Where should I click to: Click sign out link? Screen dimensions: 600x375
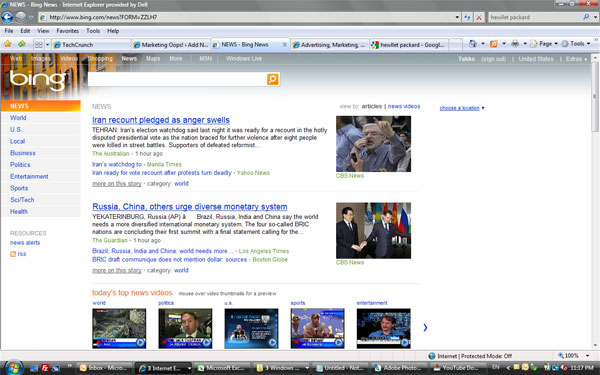[494, 59]
